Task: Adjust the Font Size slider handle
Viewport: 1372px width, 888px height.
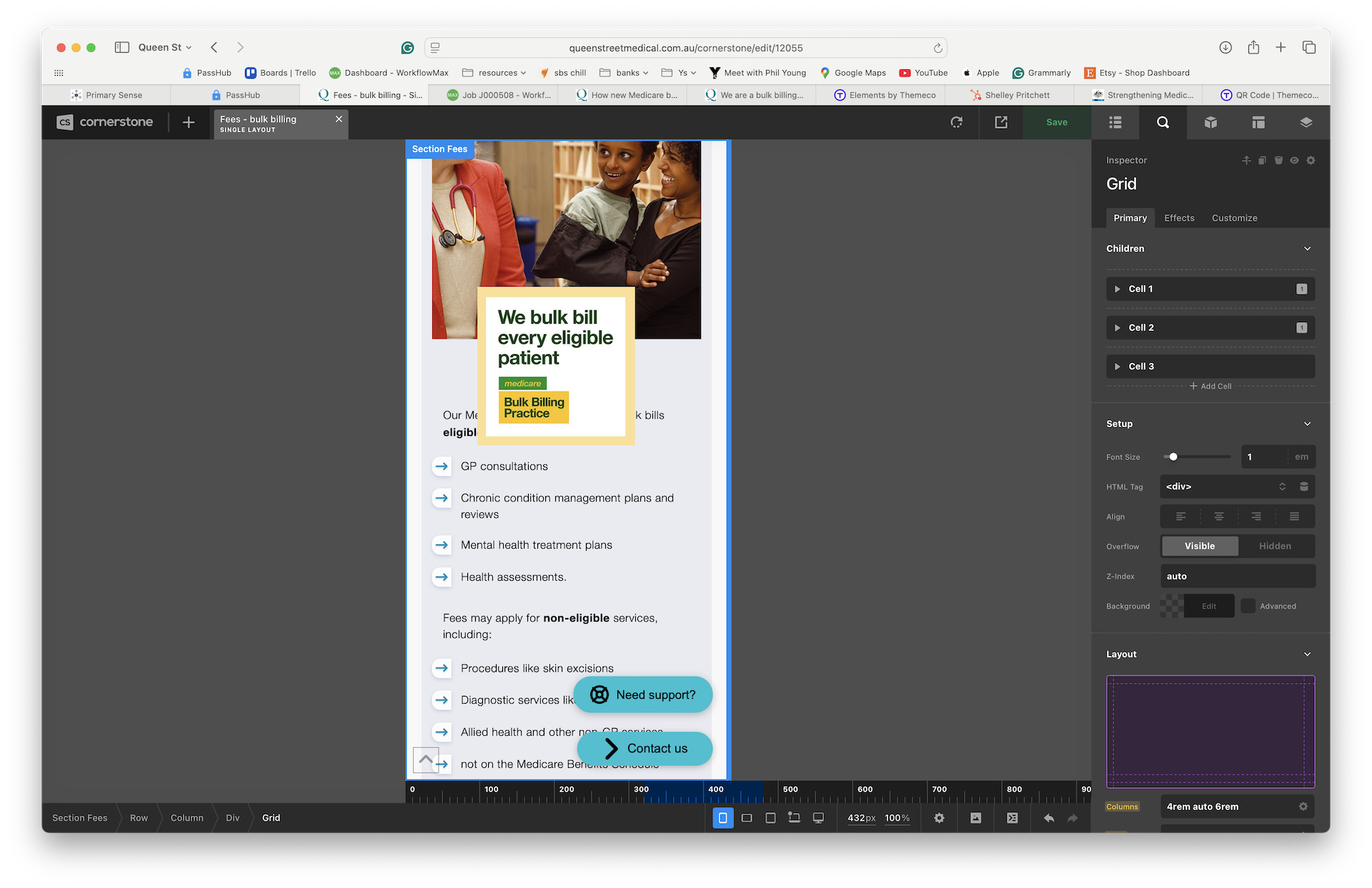Action: tap(1173, 457)
